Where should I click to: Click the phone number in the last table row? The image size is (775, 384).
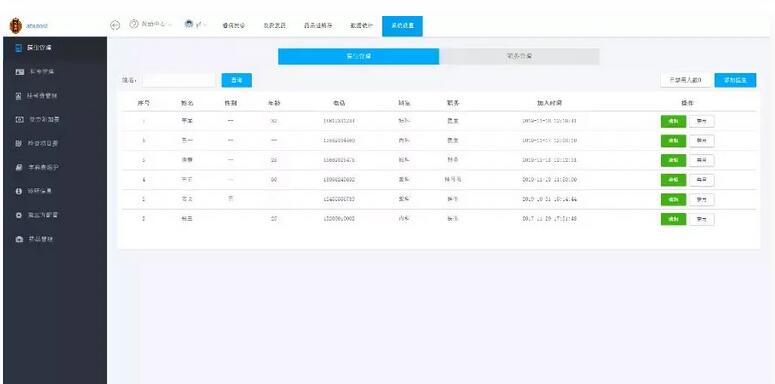pos(339,218)
